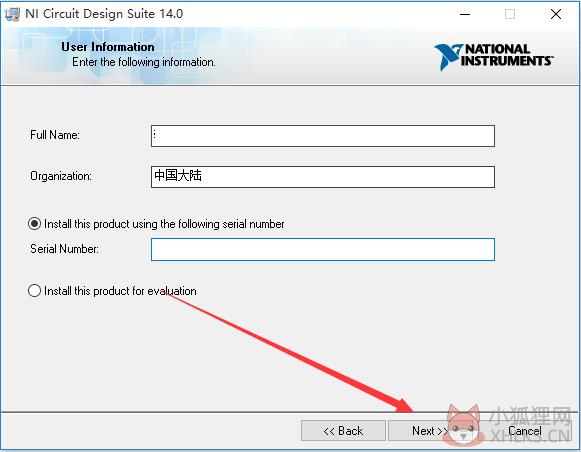581x452 pixels.
Task: Choose the install for evaluation radio button
Action: pyautogui.click(x=34, y=290)
